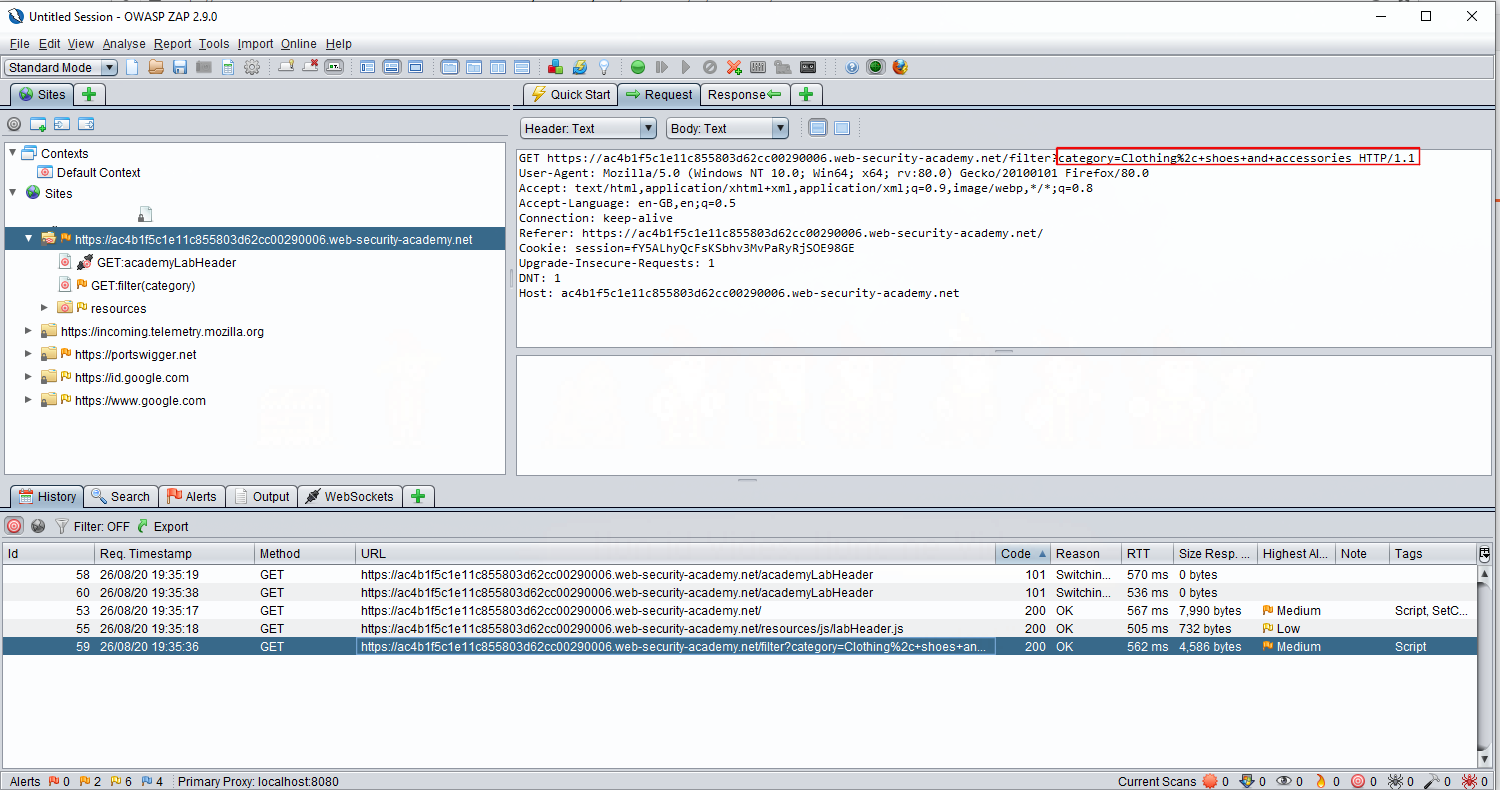Screen dimensions: 1500x790
Task: Open the Analyse menu
Action: click(124, 44)
